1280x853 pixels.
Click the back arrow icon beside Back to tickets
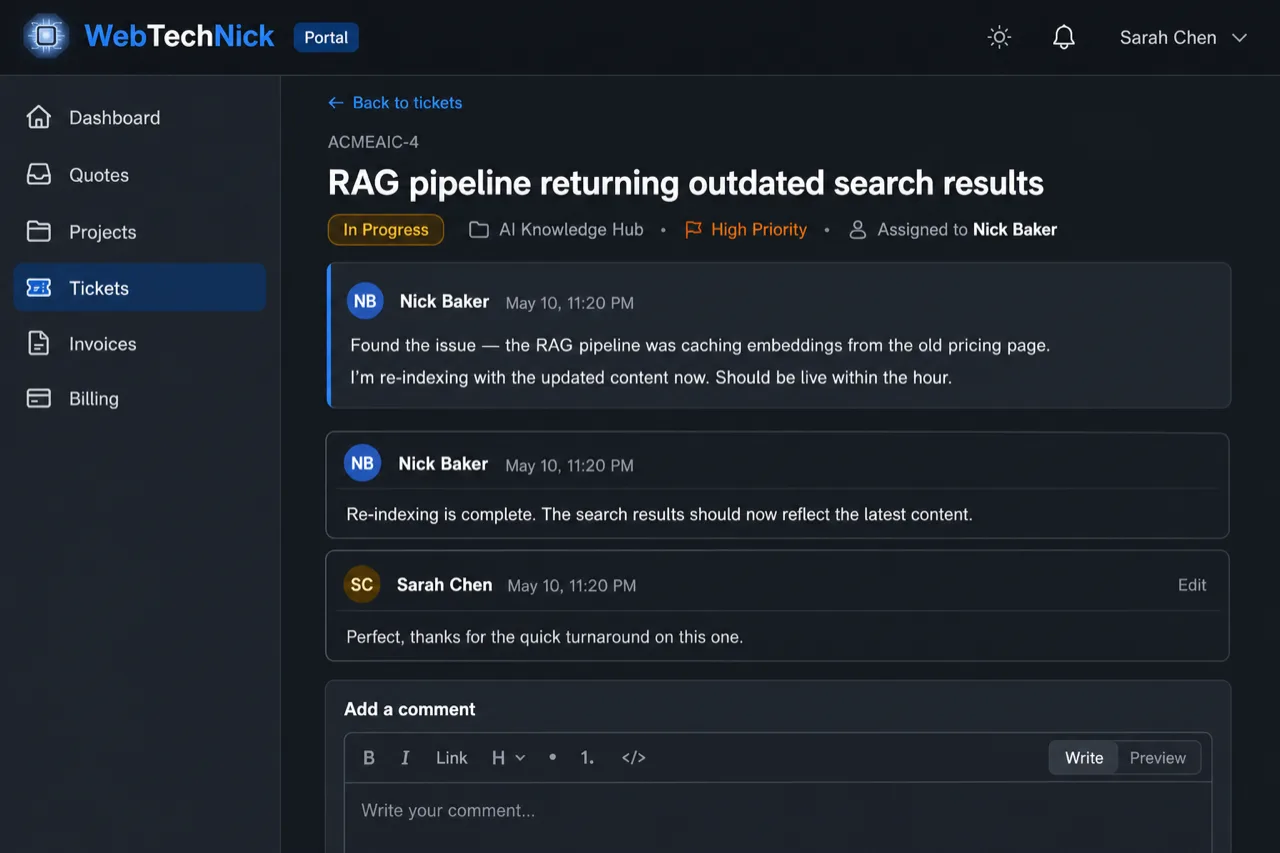(x=336, y=103)
